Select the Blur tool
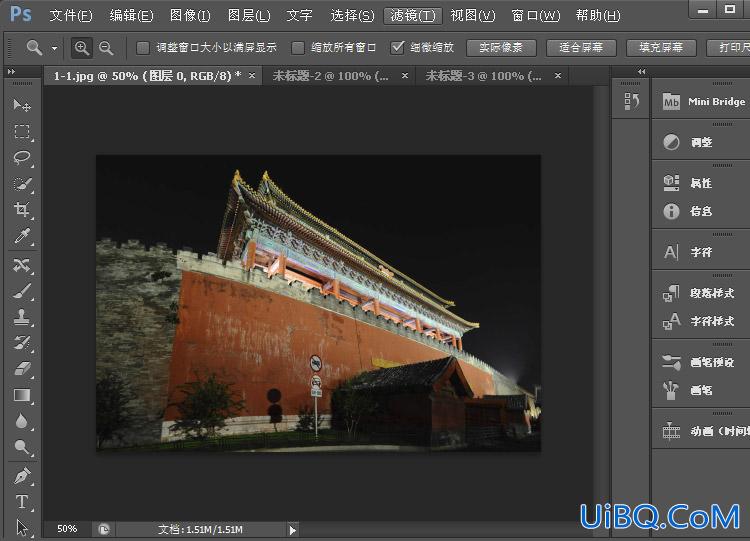This screenshot has height=541, width=750. tap(22, 421)
